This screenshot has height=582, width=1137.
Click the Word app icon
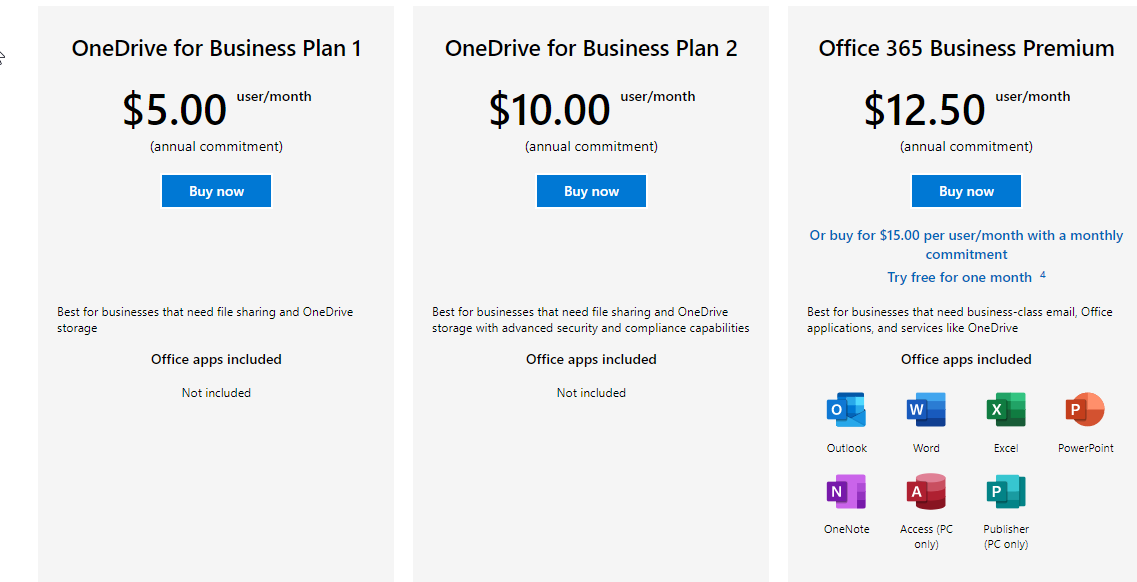pyautogui.click(x=926, y=410)
